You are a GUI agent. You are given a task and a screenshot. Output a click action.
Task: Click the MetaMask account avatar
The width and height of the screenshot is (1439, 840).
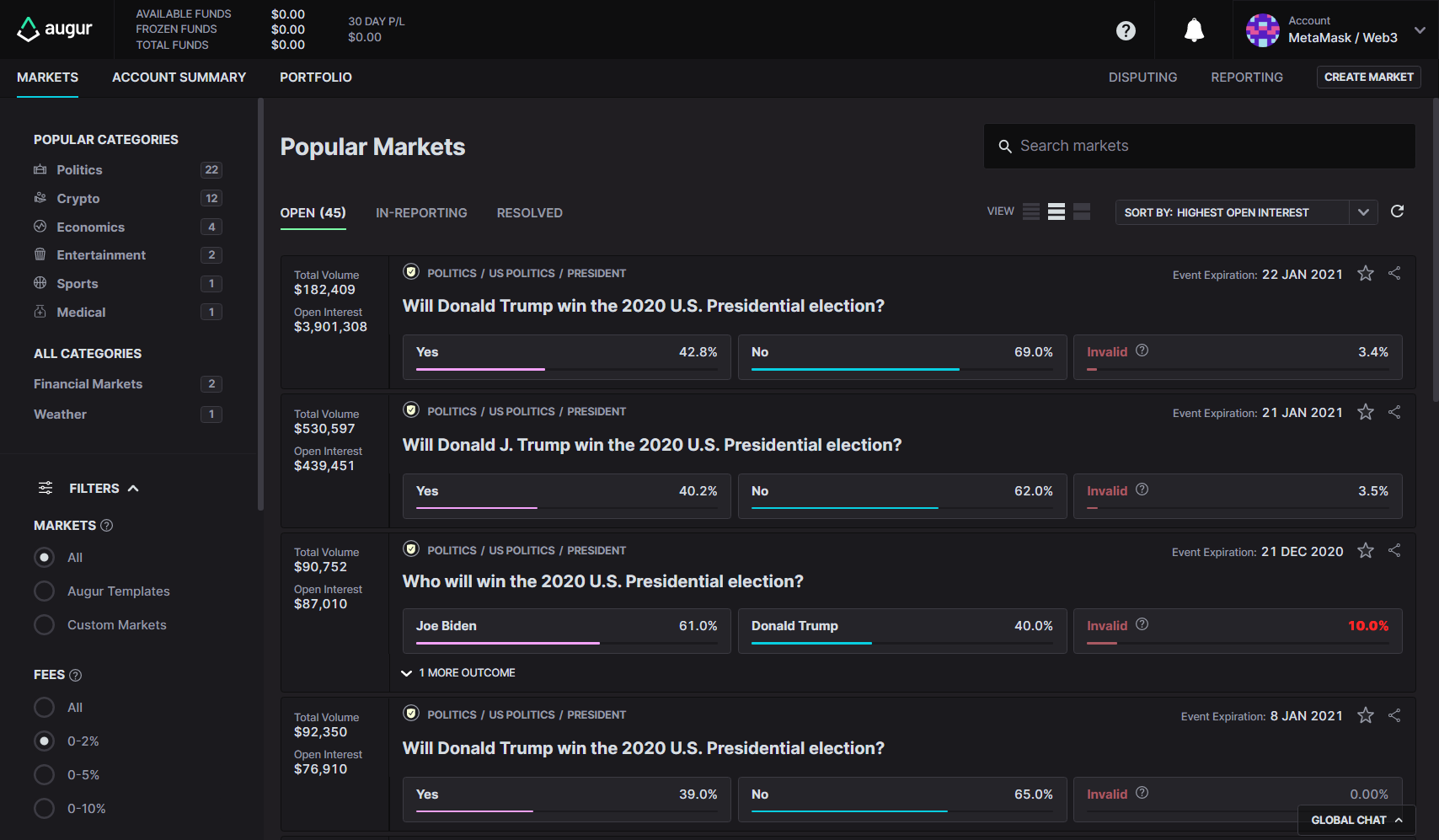[1262, 30]
